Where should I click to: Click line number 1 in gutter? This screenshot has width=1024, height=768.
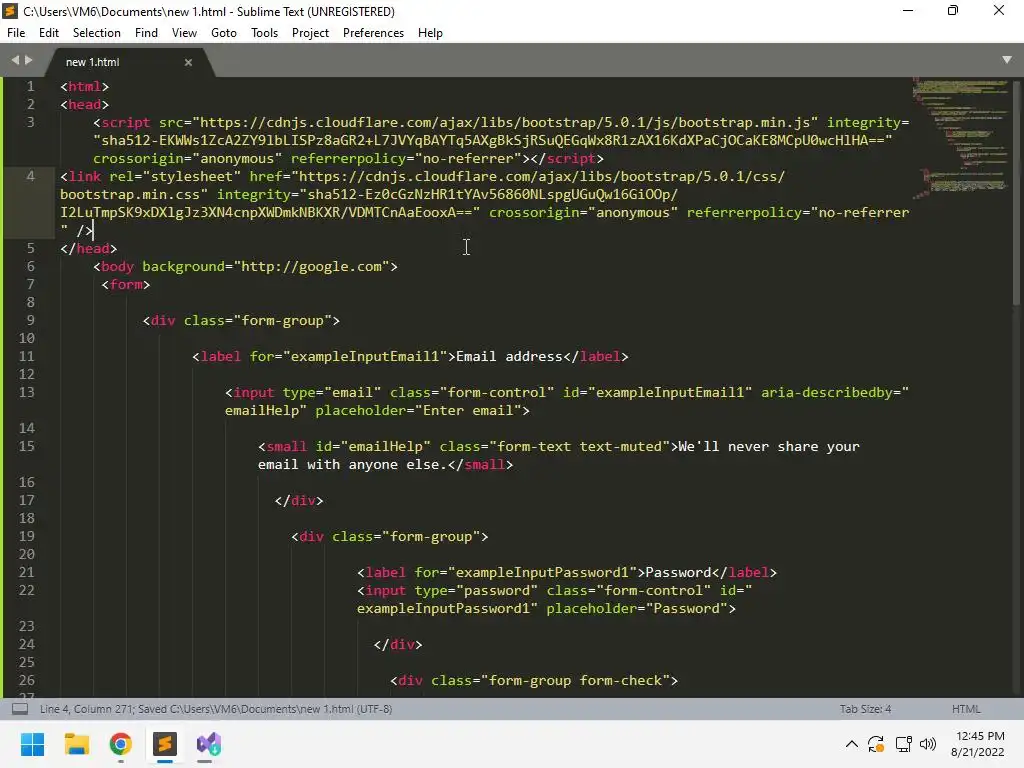30,86
